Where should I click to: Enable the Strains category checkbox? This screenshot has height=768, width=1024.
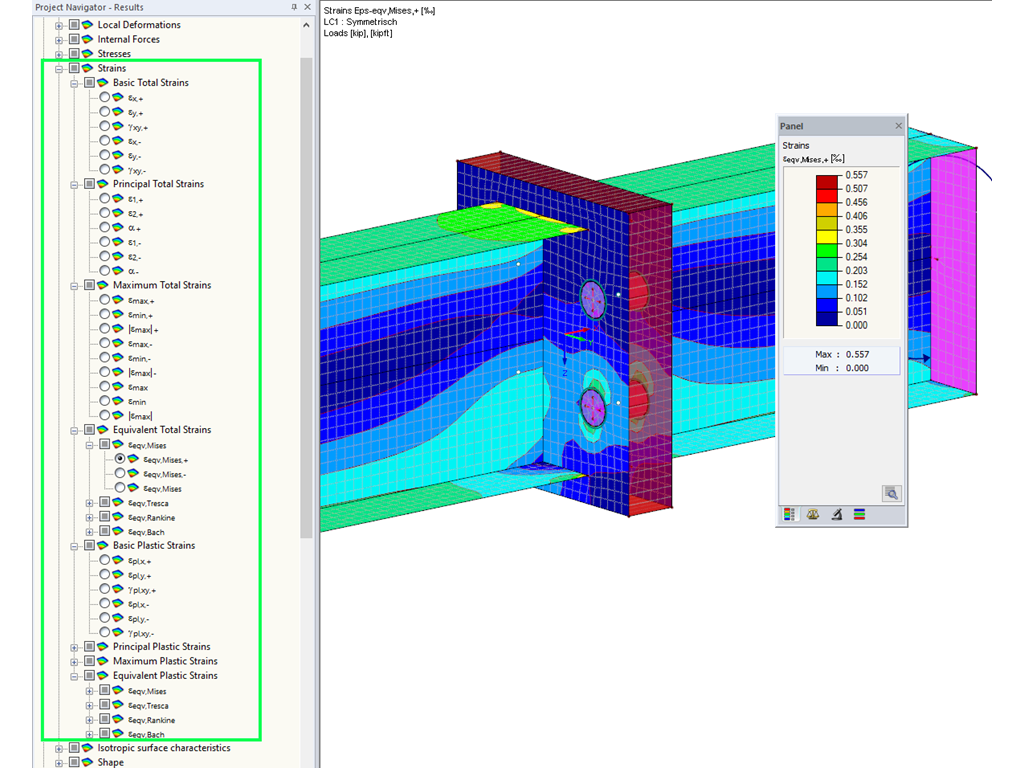pos(76,68)
